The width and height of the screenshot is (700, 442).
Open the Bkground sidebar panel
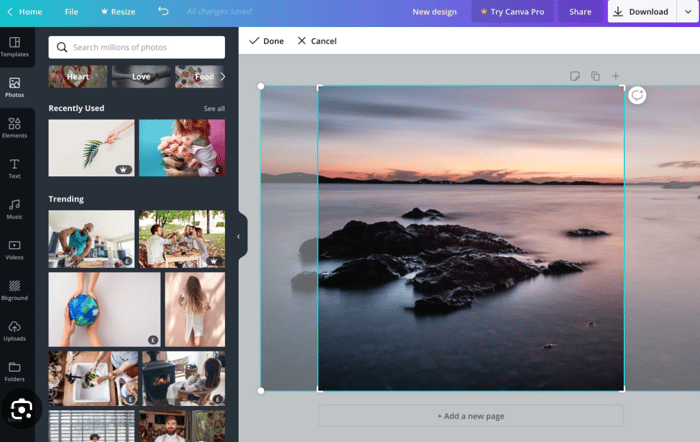click(x=15, y=291)
